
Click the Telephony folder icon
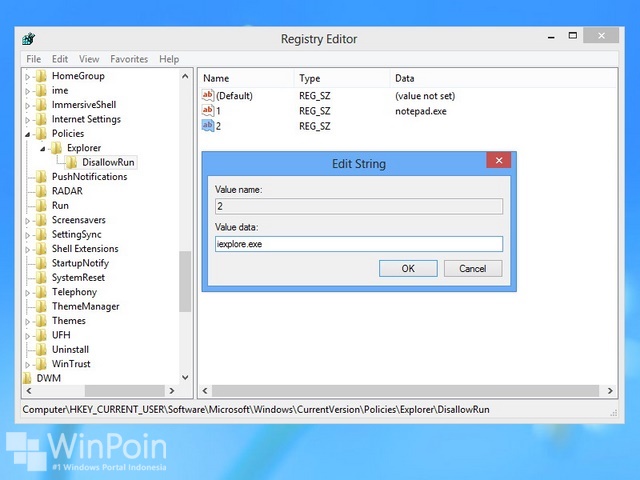point(41,292)
